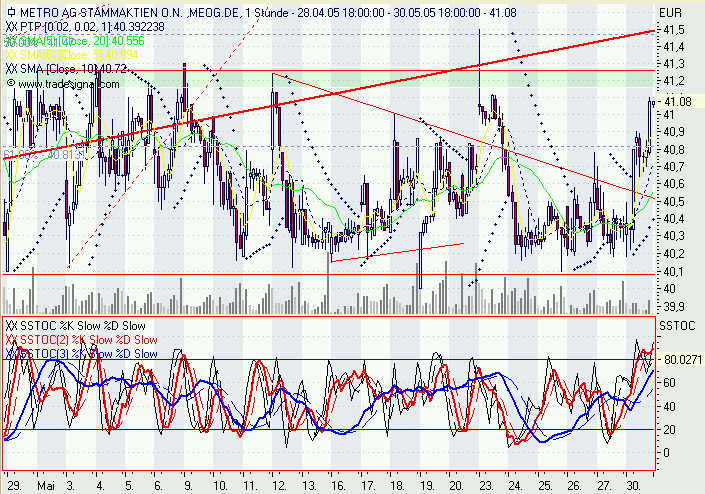Image resolution: width=705 pixels, height=494 pixels.
Task: Select the METRO AG STAMMAKTIEN chart title
Action: tap(268, 13)
